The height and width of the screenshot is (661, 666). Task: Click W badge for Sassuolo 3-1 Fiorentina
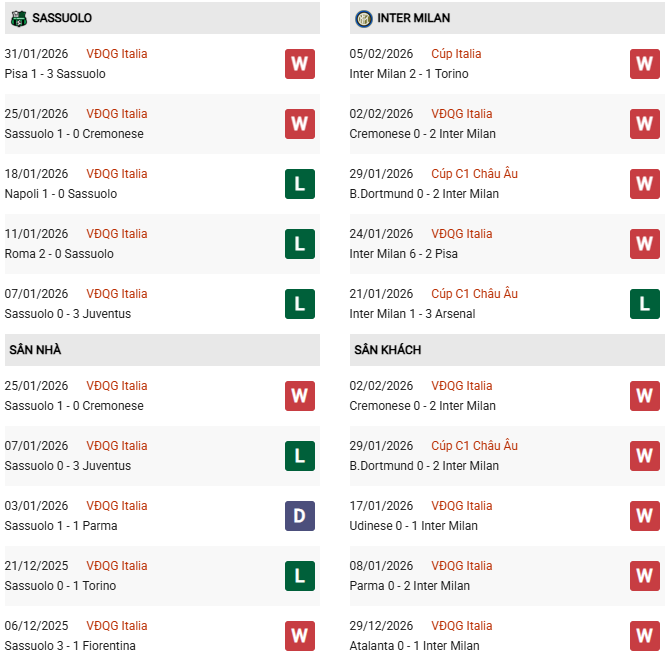(x=299, y=636)
